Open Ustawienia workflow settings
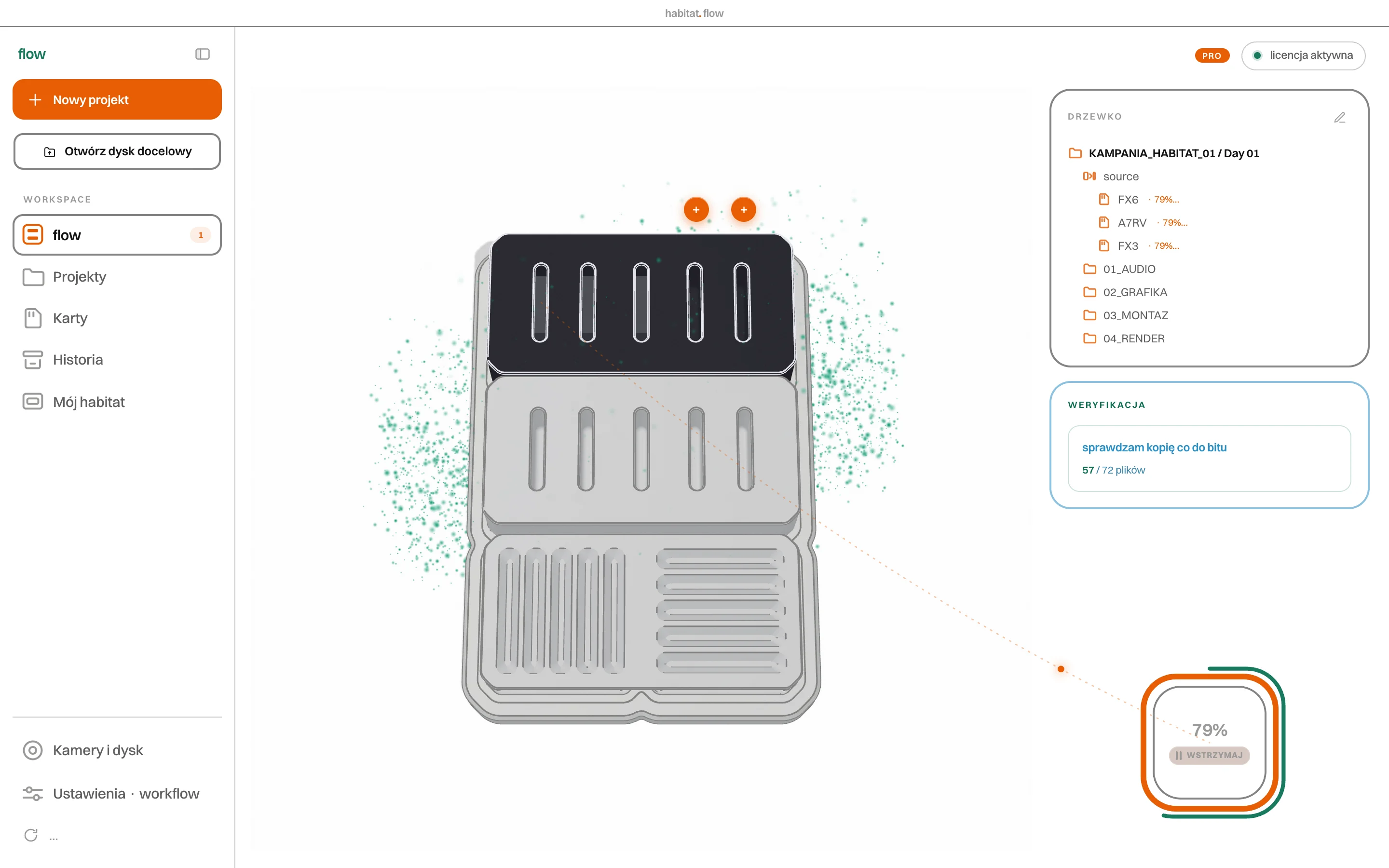 tap(117, 793)
